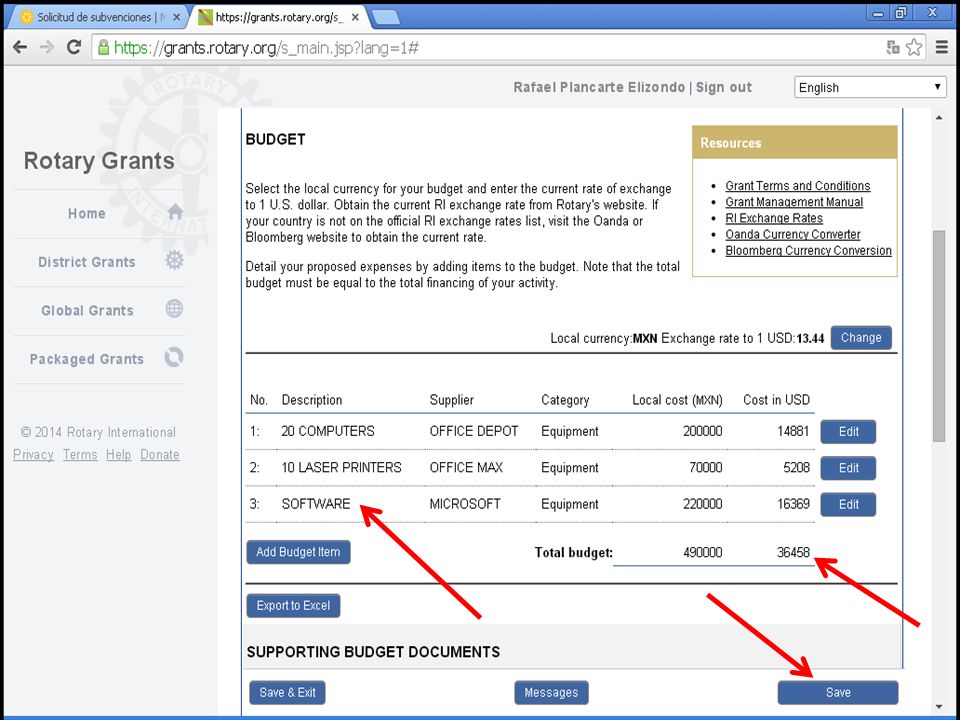Viewport: 960px width, 720px height.
Task: Open Global Grants in the sidebar
Action: (87, 310)
